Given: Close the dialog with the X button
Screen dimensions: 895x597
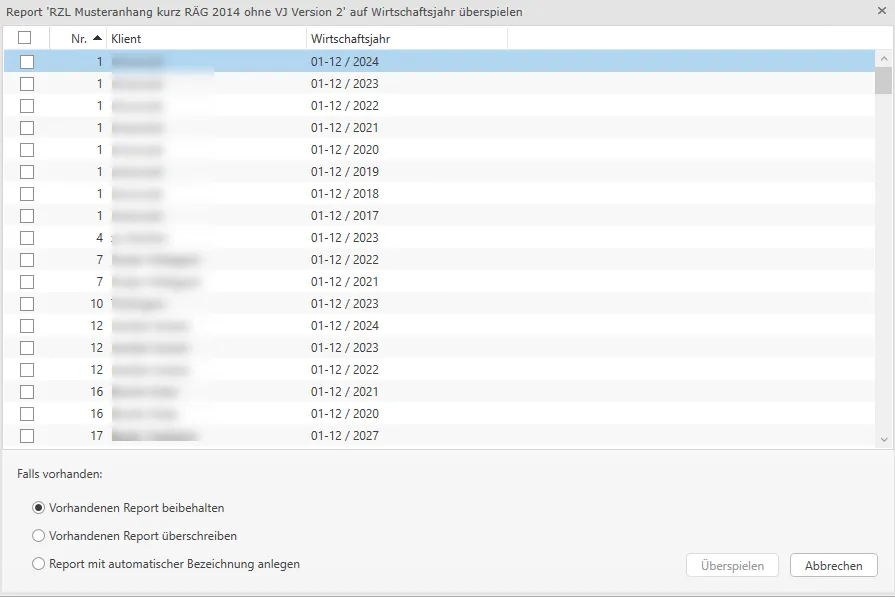Looking at the screenshot, I should (x=881, y=11).
